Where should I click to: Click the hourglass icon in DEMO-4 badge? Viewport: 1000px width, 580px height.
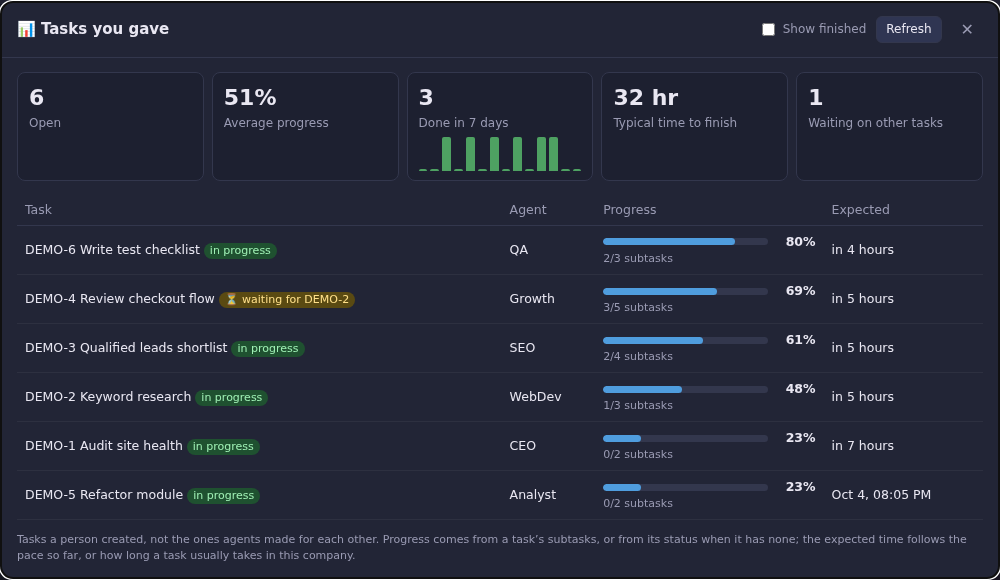pyautogui.click(x=232, y=299)
